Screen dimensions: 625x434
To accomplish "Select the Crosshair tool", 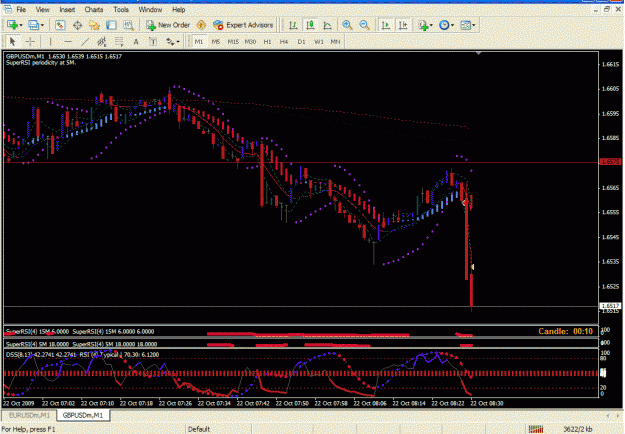I will 30,41.
